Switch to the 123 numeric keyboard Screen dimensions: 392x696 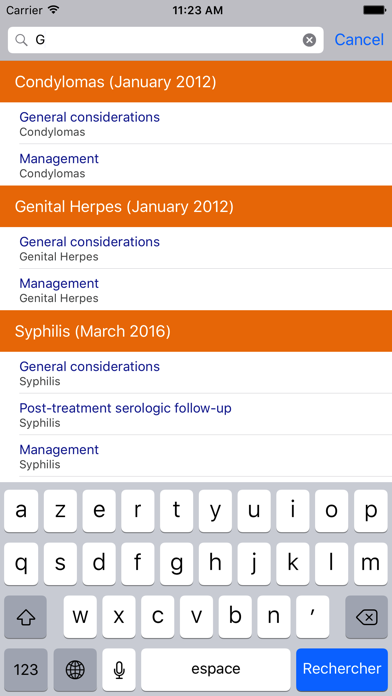point(26,669)
